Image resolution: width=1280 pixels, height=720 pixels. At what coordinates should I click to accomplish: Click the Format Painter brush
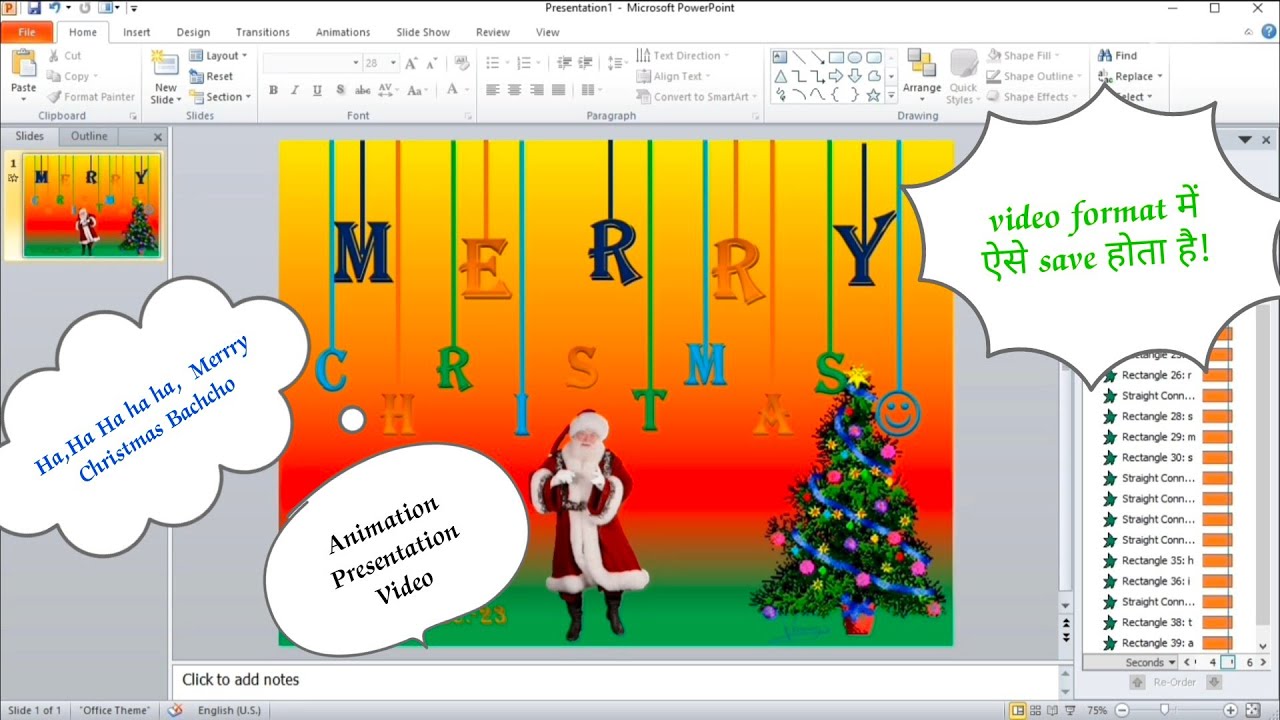pyautogui.click(x=90, y=97)
